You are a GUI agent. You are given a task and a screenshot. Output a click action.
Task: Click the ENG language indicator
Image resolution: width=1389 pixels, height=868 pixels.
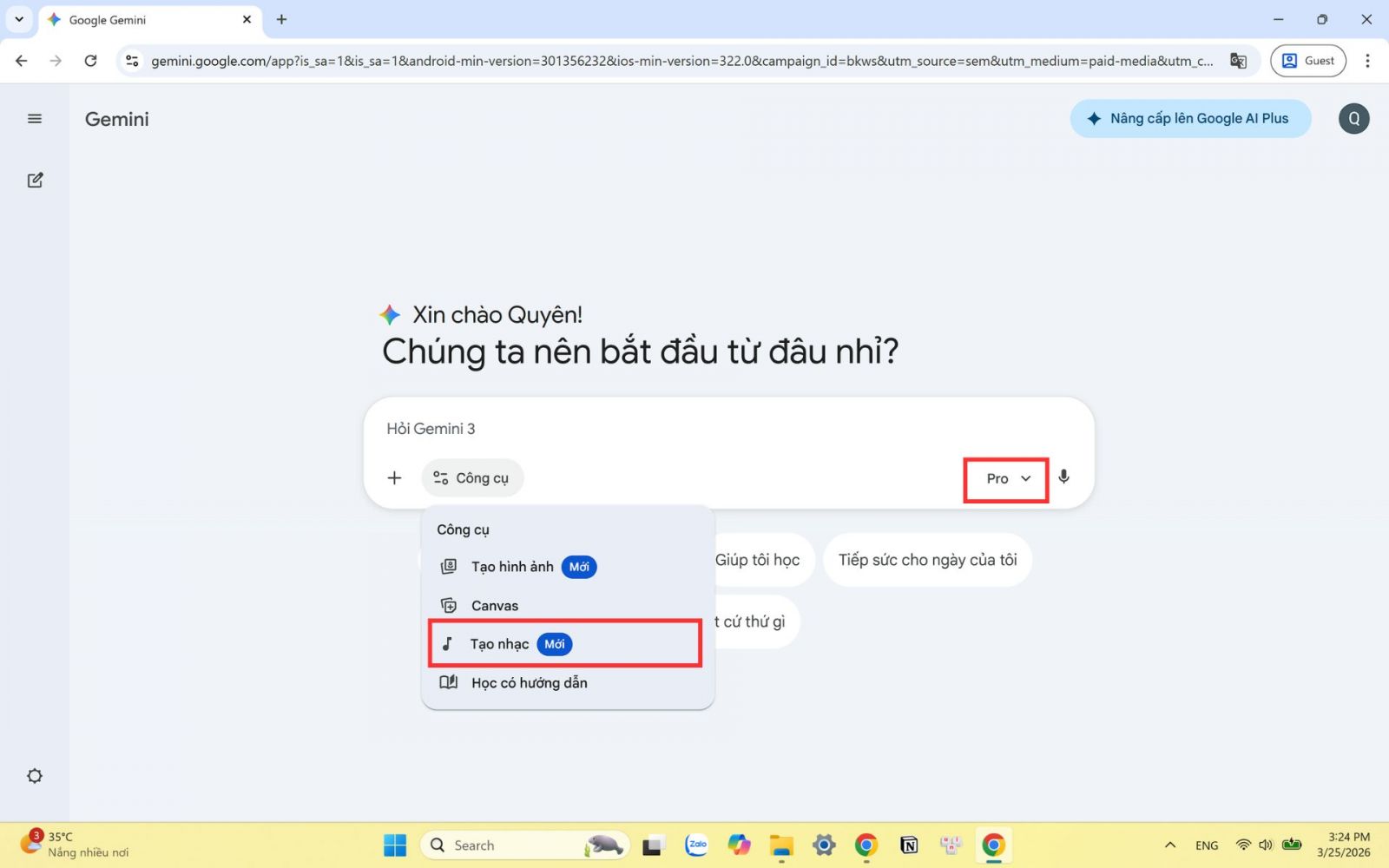[x=1207, y=845]
